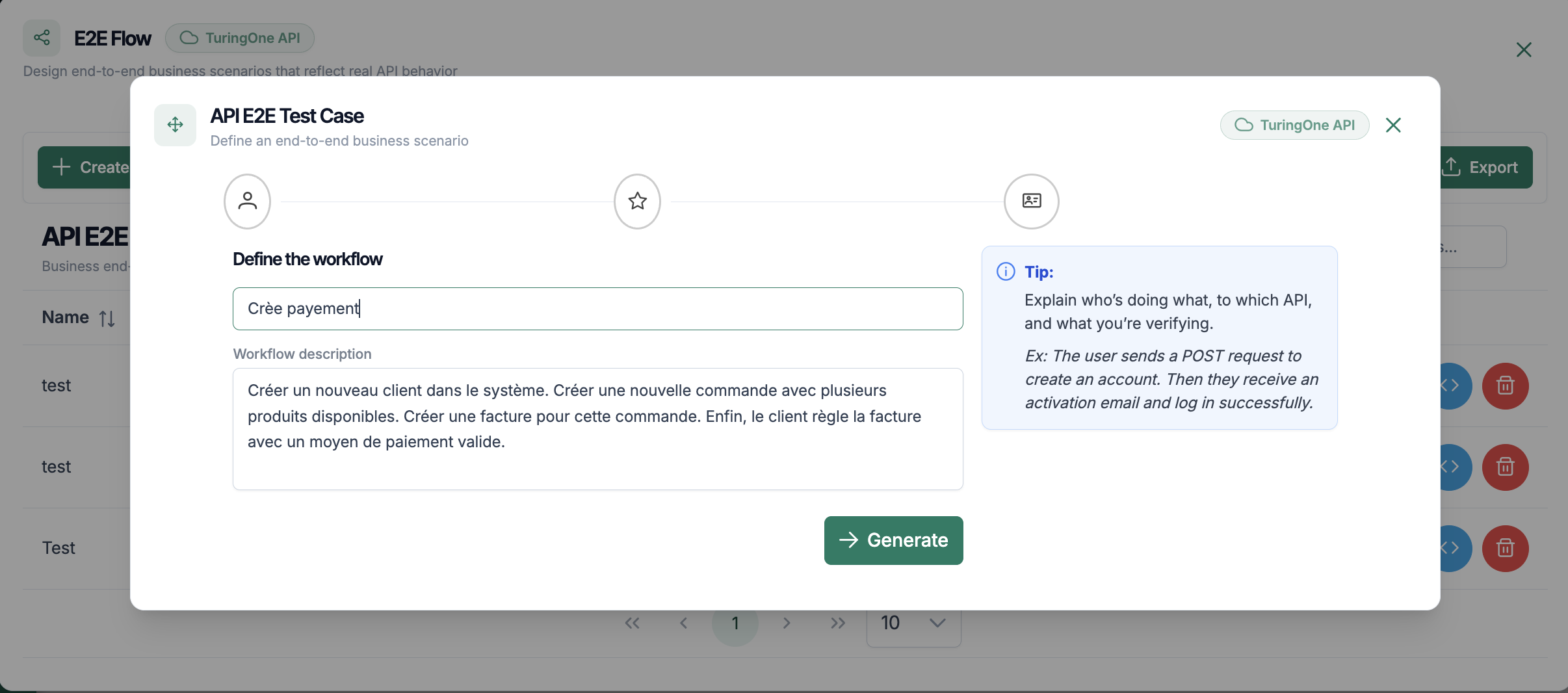Click trash icon for the Test row
The width and height of the screenshot is (1568, 693).
tap(1505, 548)
